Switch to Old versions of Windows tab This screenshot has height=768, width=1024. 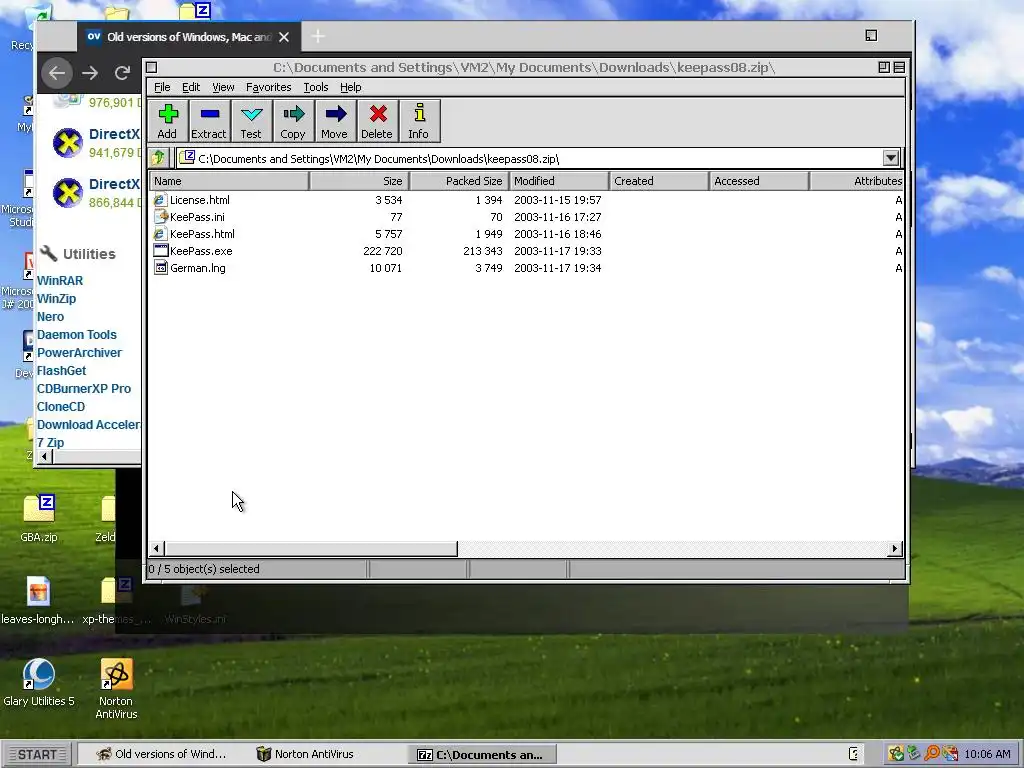tap(189, 37)
